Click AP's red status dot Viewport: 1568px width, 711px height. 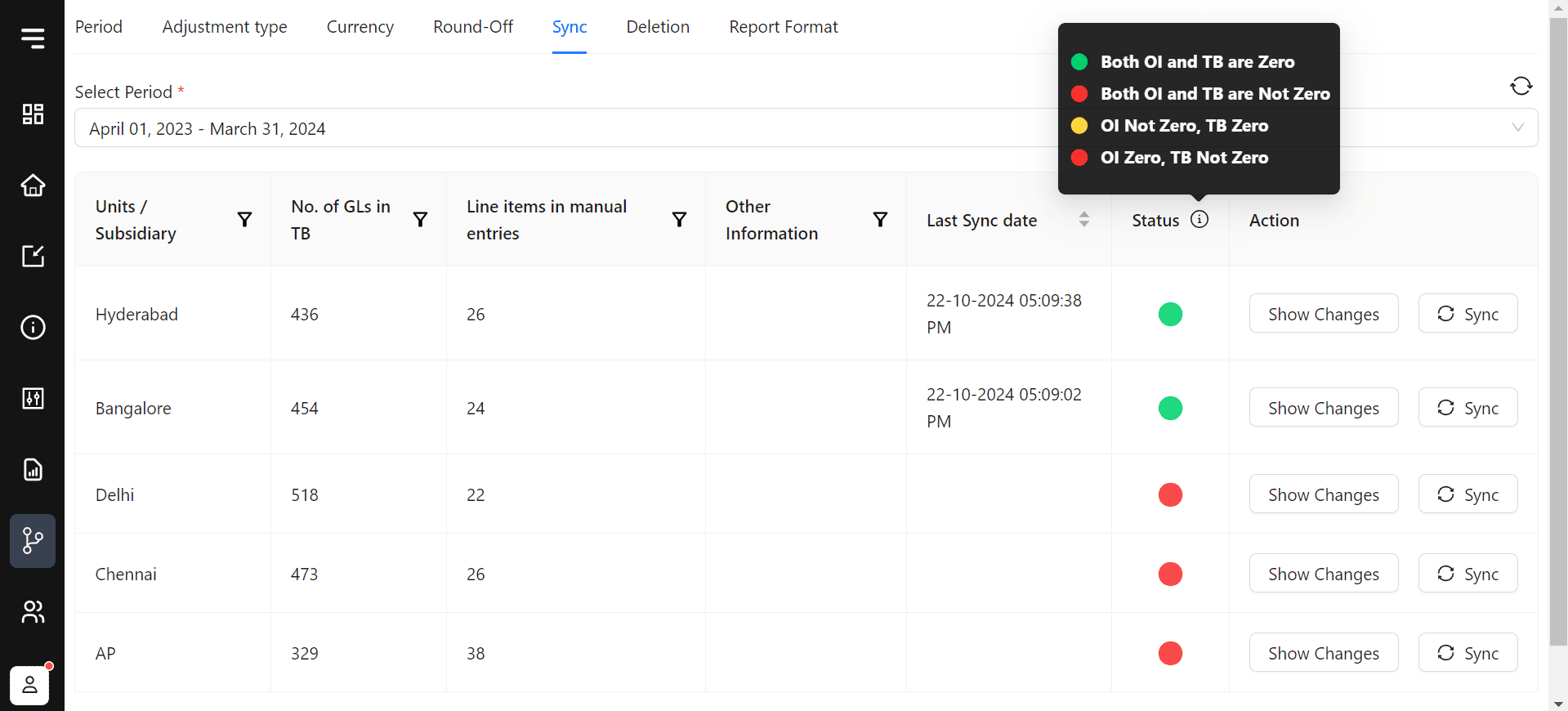(x=1170, y=653)
